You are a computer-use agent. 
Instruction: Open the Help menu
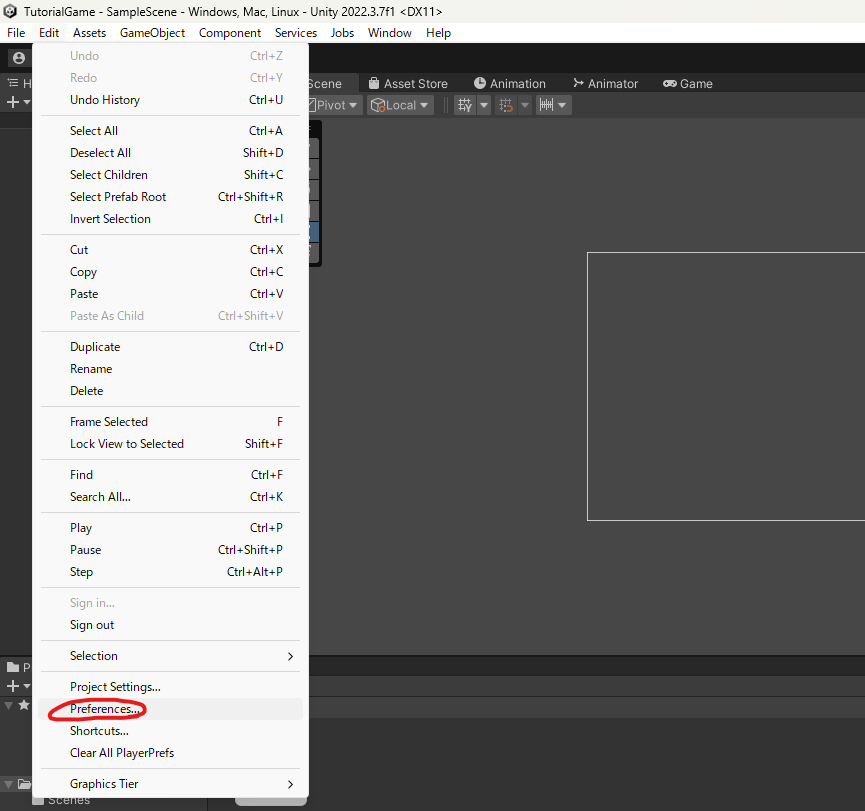click(438, 33)
